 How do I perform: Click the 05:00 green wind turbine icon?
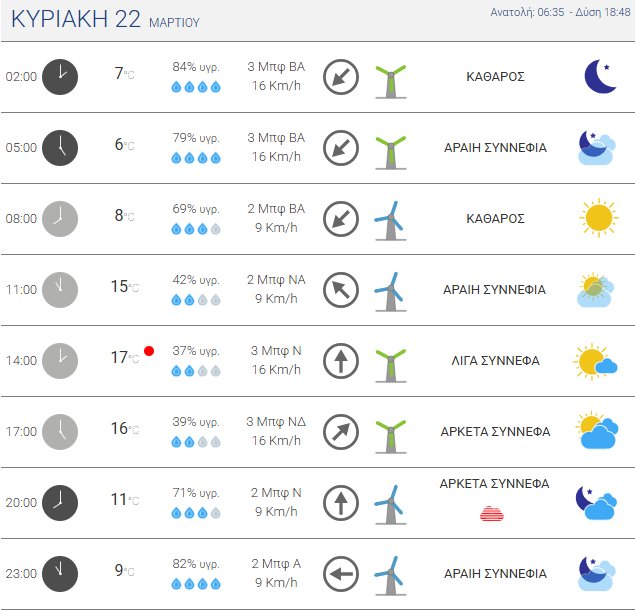pos(390,148)
